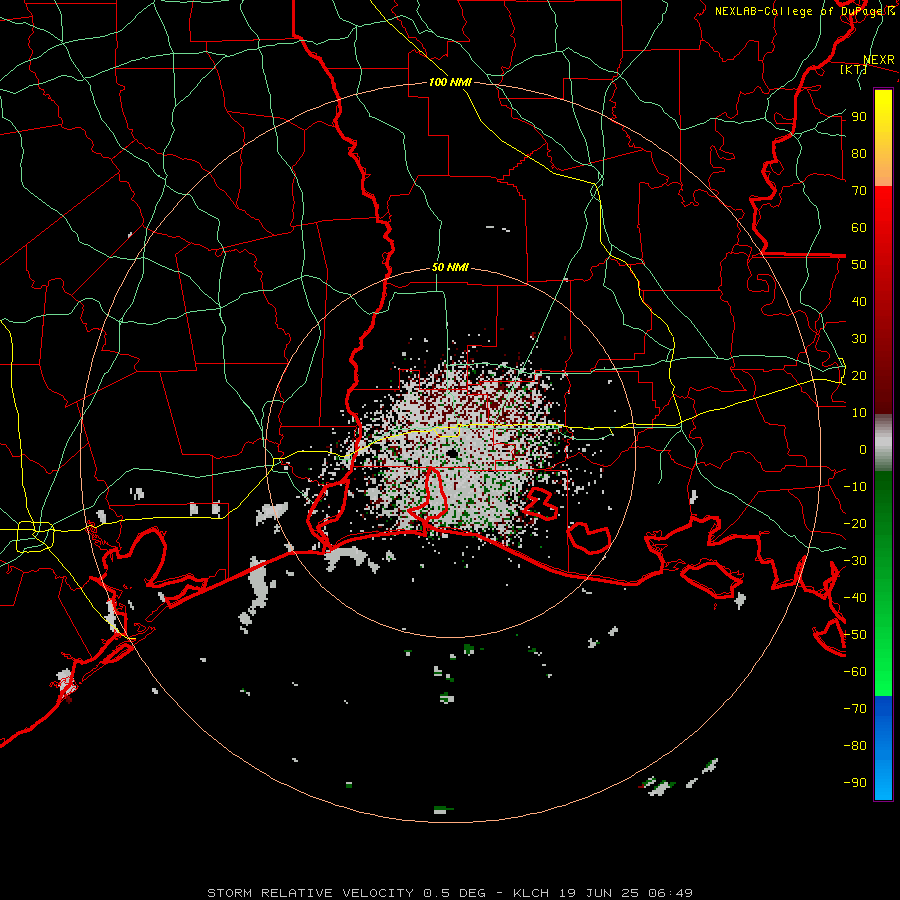
Task: Click the -80 value on velocity scale
Action: tap(855, 746)
